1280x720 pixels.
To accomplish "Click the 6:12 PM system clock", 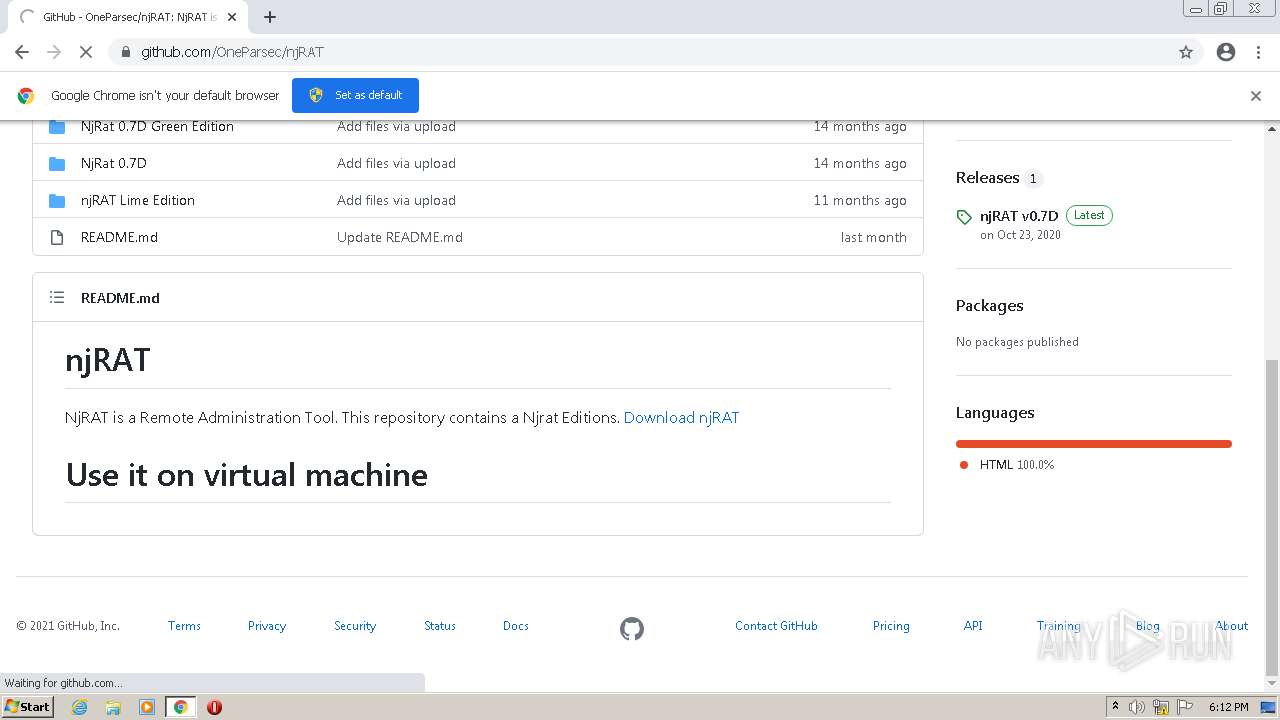I will pyautogui.click(x=1228, y=707).
